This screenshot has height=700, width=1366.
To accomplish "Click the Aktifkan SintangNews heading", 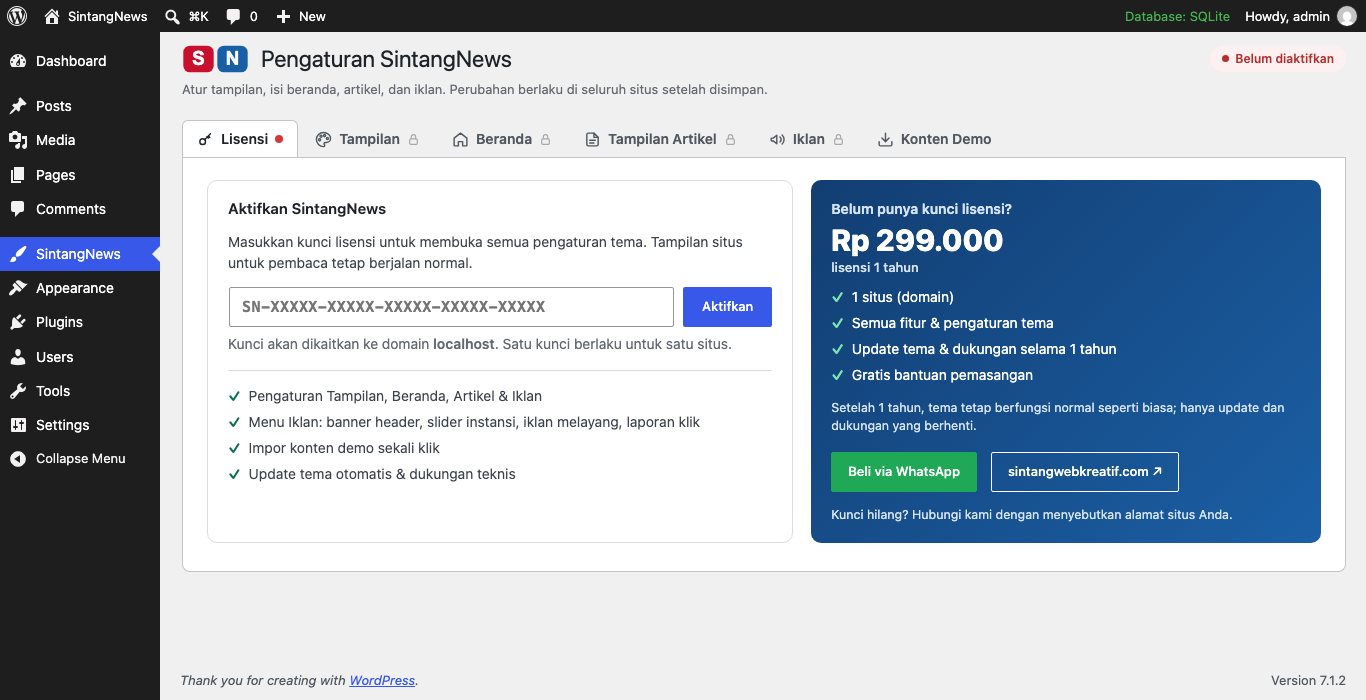I will pyautogui.click(x=307, y=209).
